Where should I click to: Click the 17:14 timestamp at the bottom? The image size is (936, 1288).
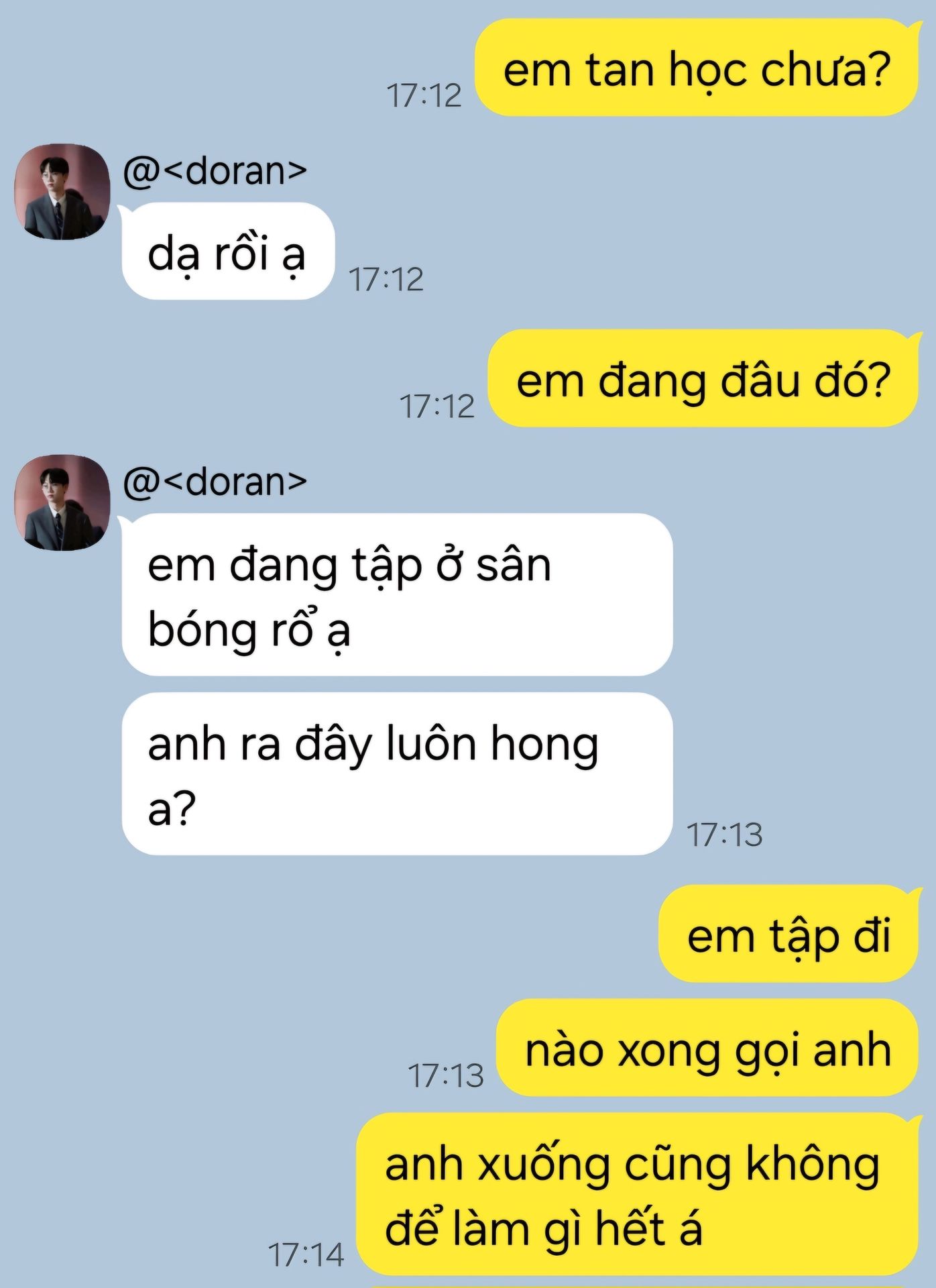(x=306, y=1254)
